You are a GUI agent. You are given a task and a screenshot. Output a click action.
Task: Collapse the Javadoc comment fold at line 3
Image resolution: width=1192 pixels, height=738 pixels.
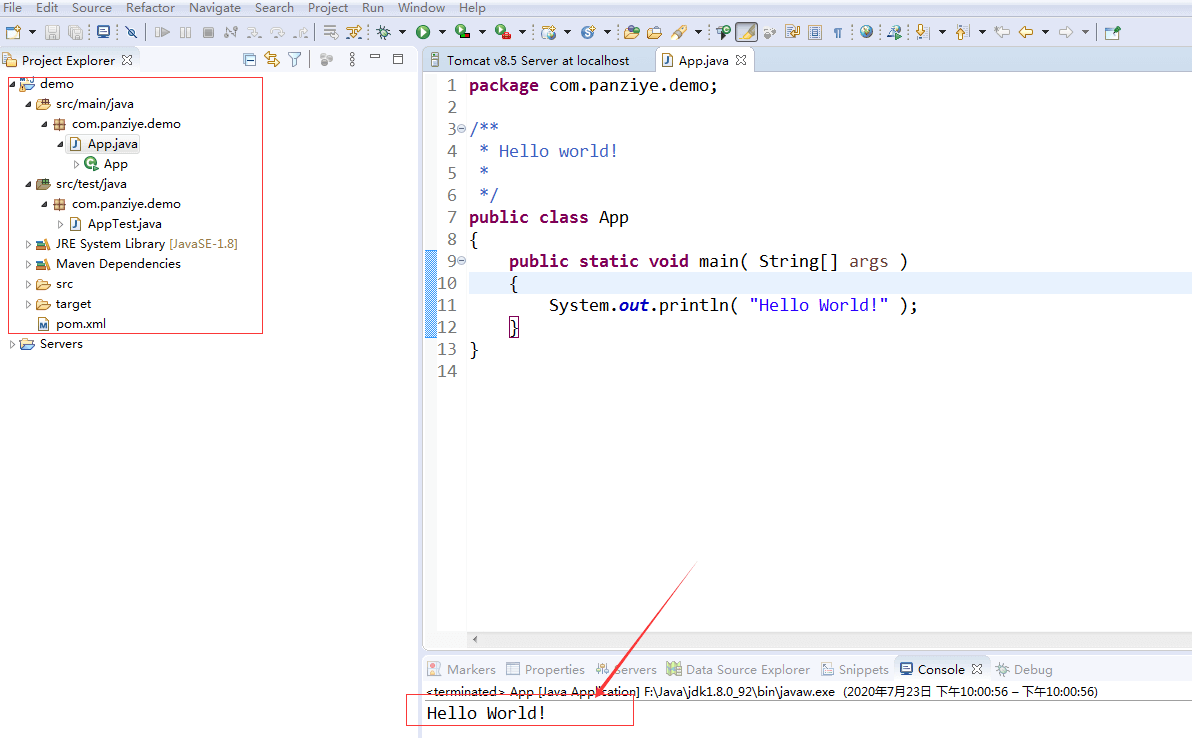(461, 128)
